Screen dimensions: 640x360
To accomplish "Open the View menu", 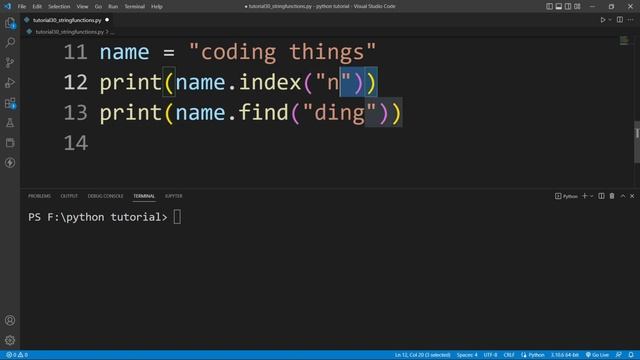I will (82, 7).
